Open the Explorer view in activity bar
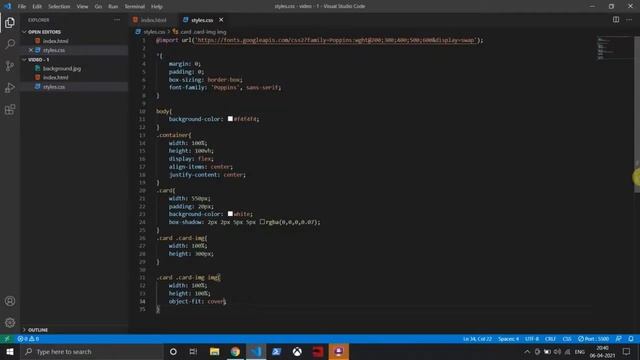 (x=10, y=23)
